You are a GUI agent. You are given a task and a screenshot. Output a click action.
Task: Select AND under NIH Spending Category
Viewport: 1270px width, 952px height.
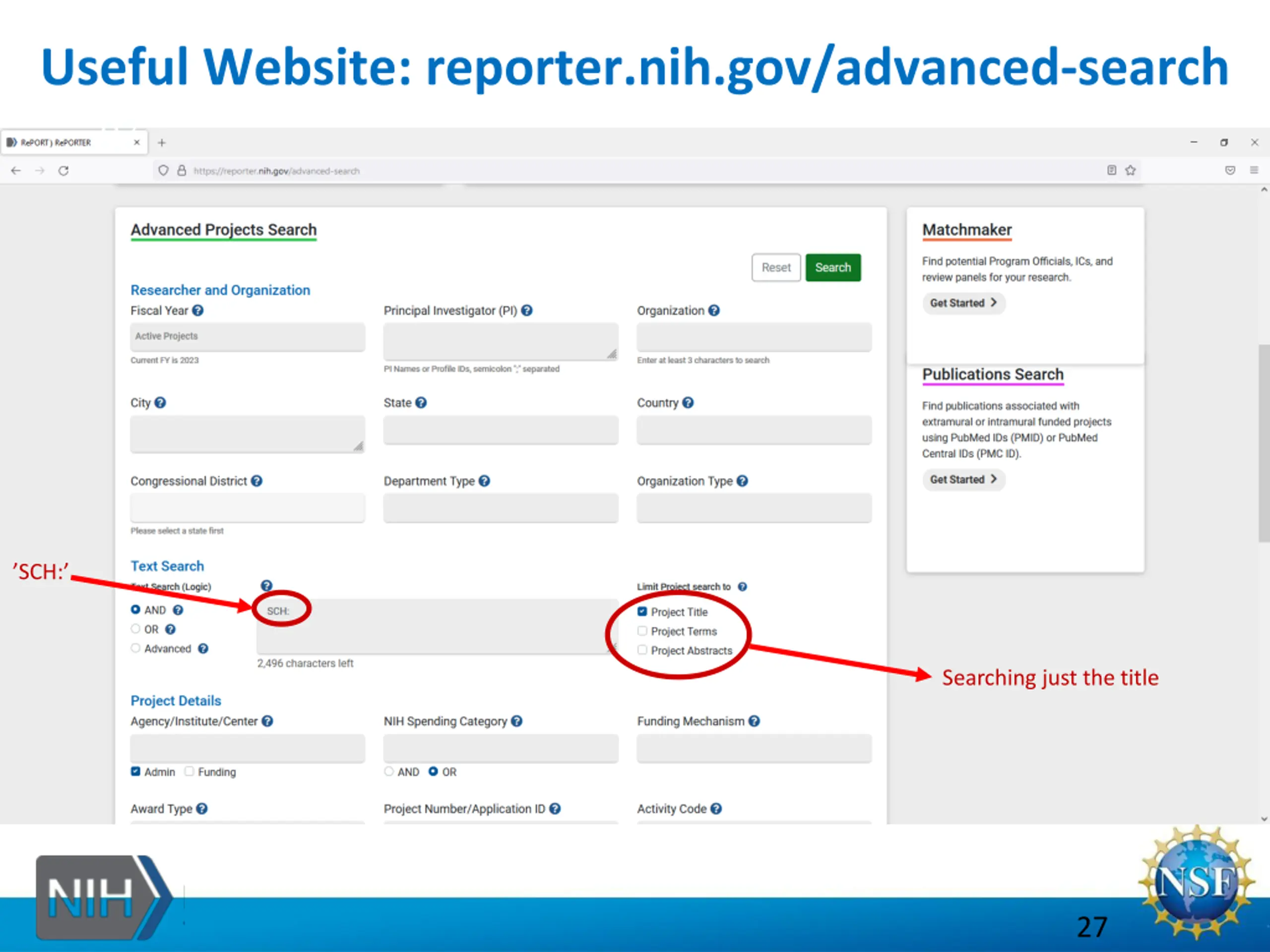coord(389,771)
